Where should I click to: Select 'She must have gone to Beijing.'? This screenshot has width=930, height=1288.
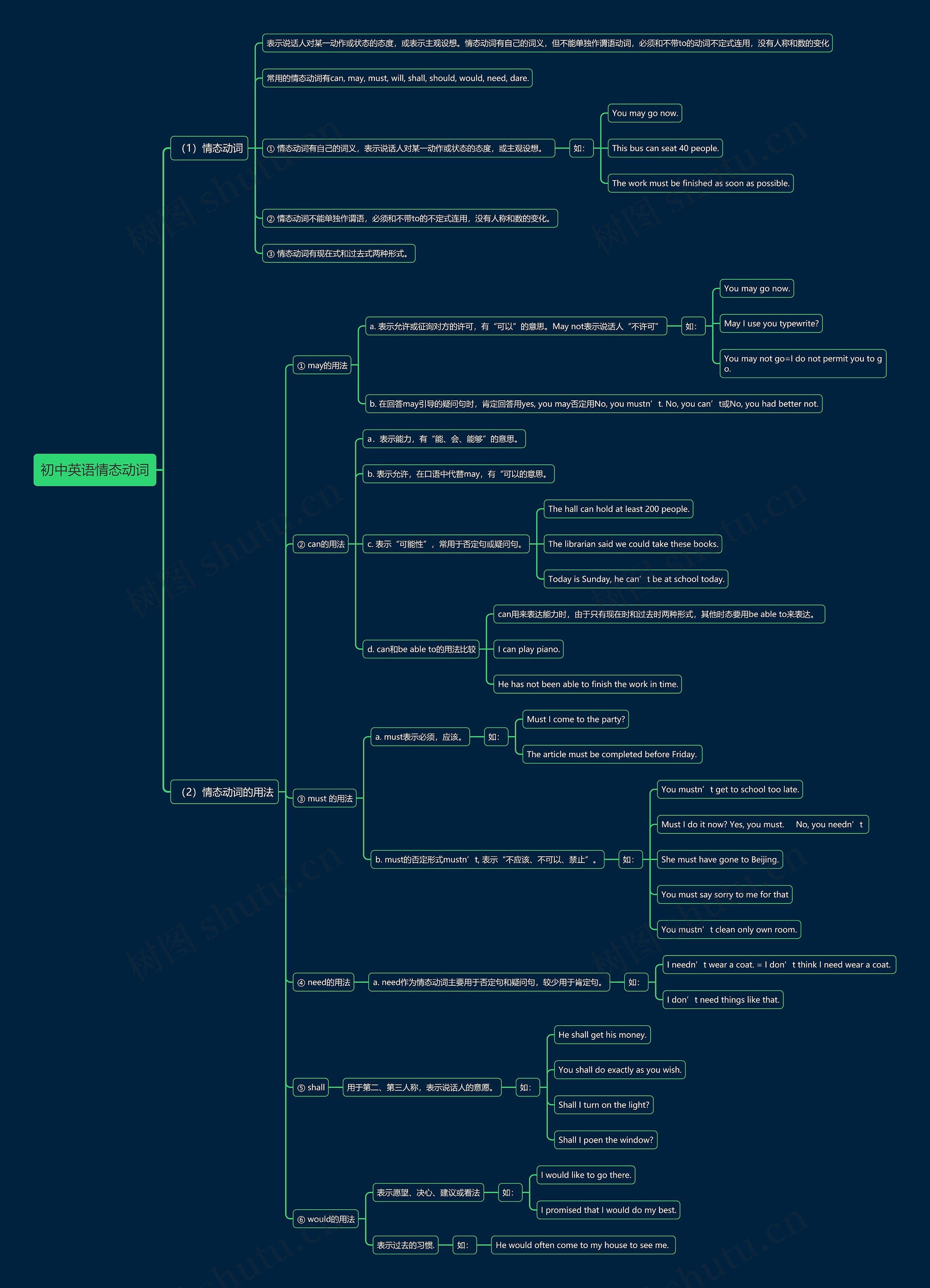719,860
